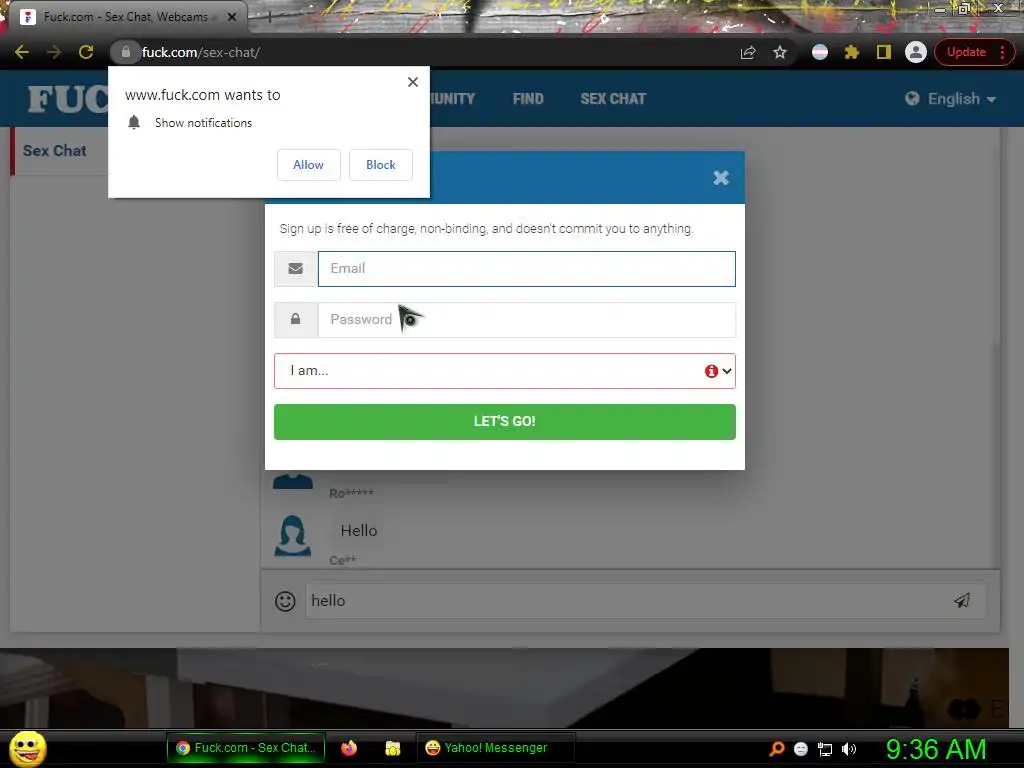
Task: Open the FIND menu item
Action: tap(528, 99)
